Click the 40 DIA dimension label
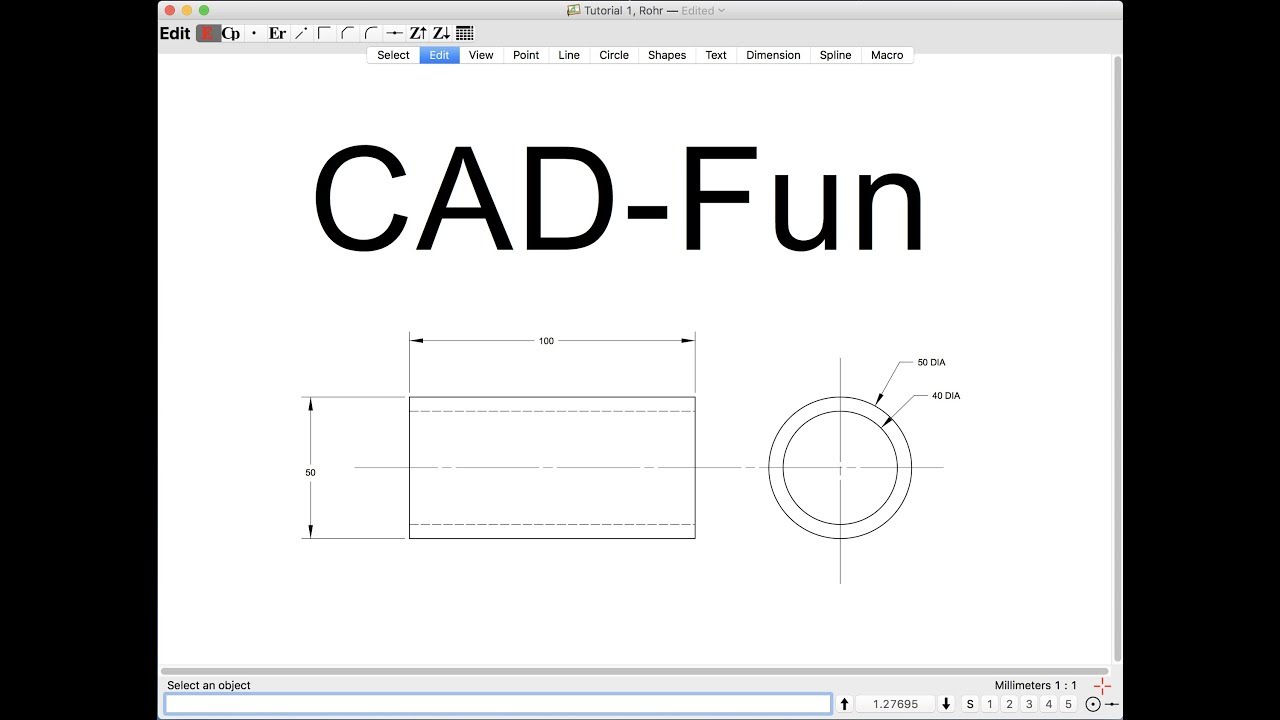Viewport: 1280px width, 720px height. (x=946, y=396)
